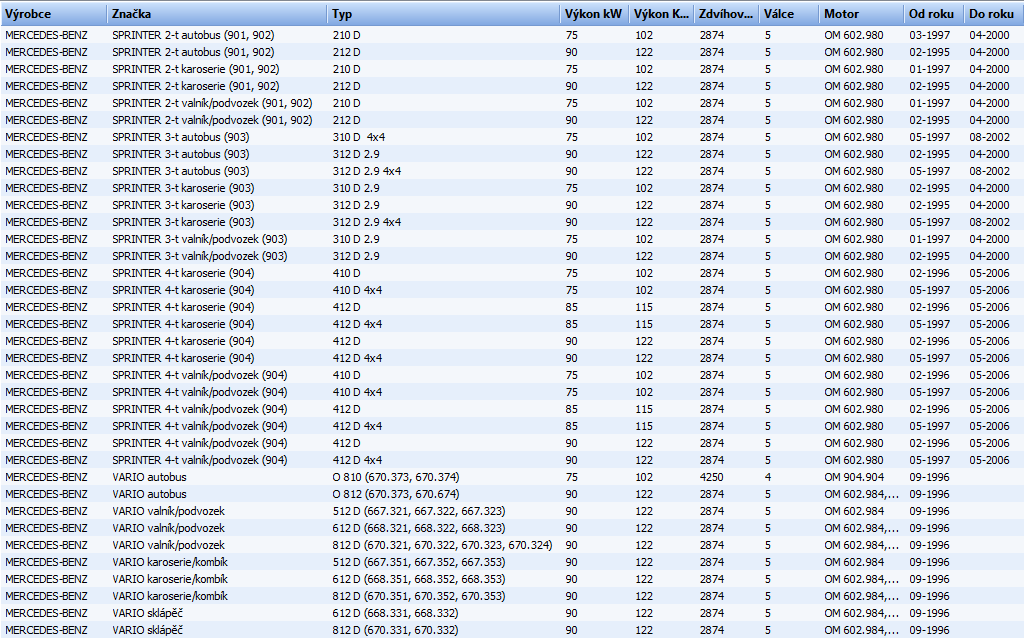
Task: Sort by the Výkon kW column header
Action: pyautogui.click(x=594, y=14)
